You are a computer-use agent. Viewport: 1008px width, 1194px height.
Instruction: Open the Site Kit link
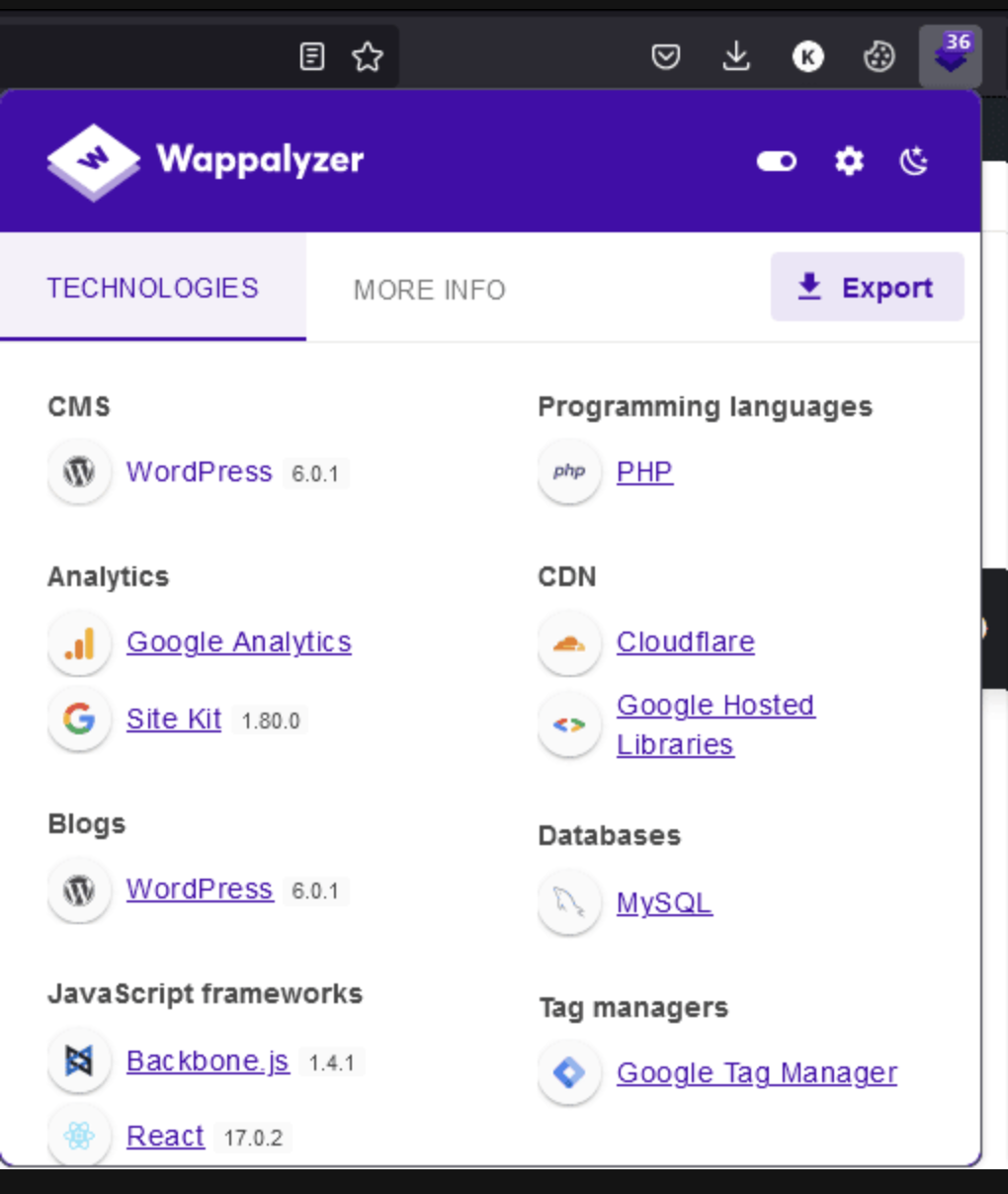tap(174, 719)
